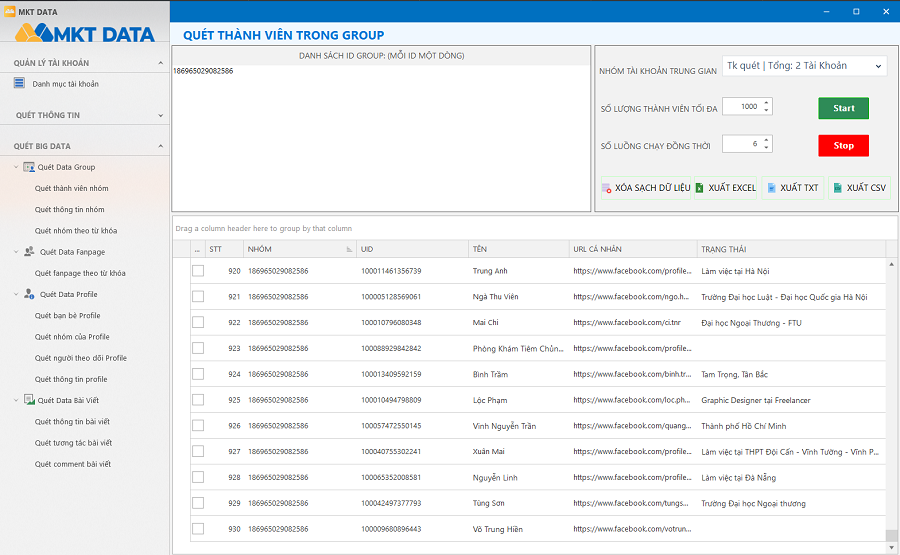Viewport: 900px width, 555px height.
Task: Click the Quét Data Fanpage people icon
Action: click(x=29, y=252)
